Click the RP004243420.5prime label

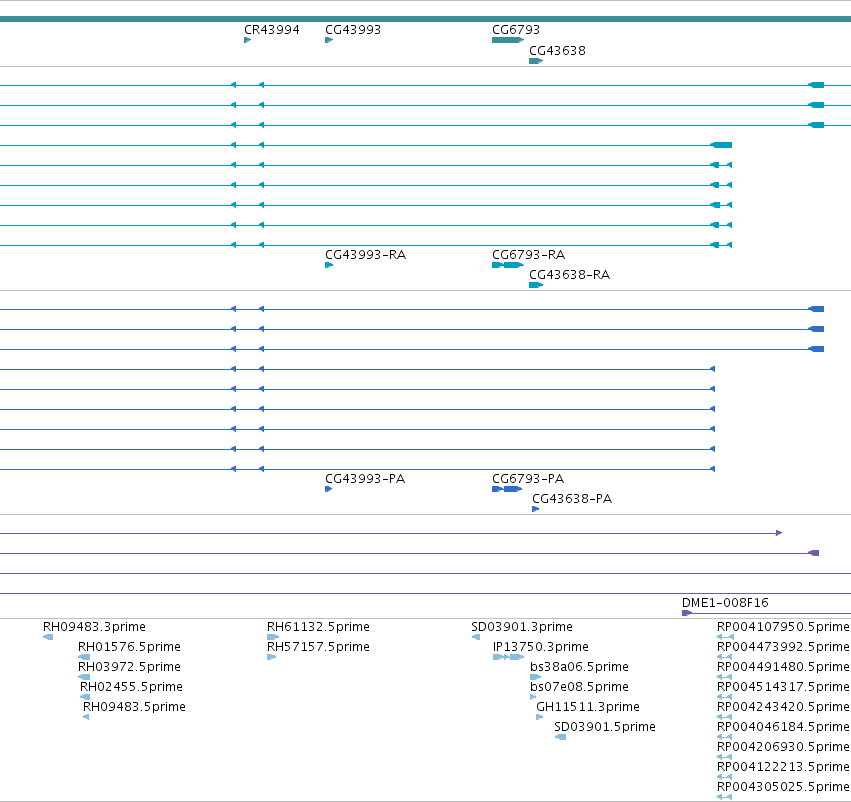pyautogui.click(x=783, y=706)
